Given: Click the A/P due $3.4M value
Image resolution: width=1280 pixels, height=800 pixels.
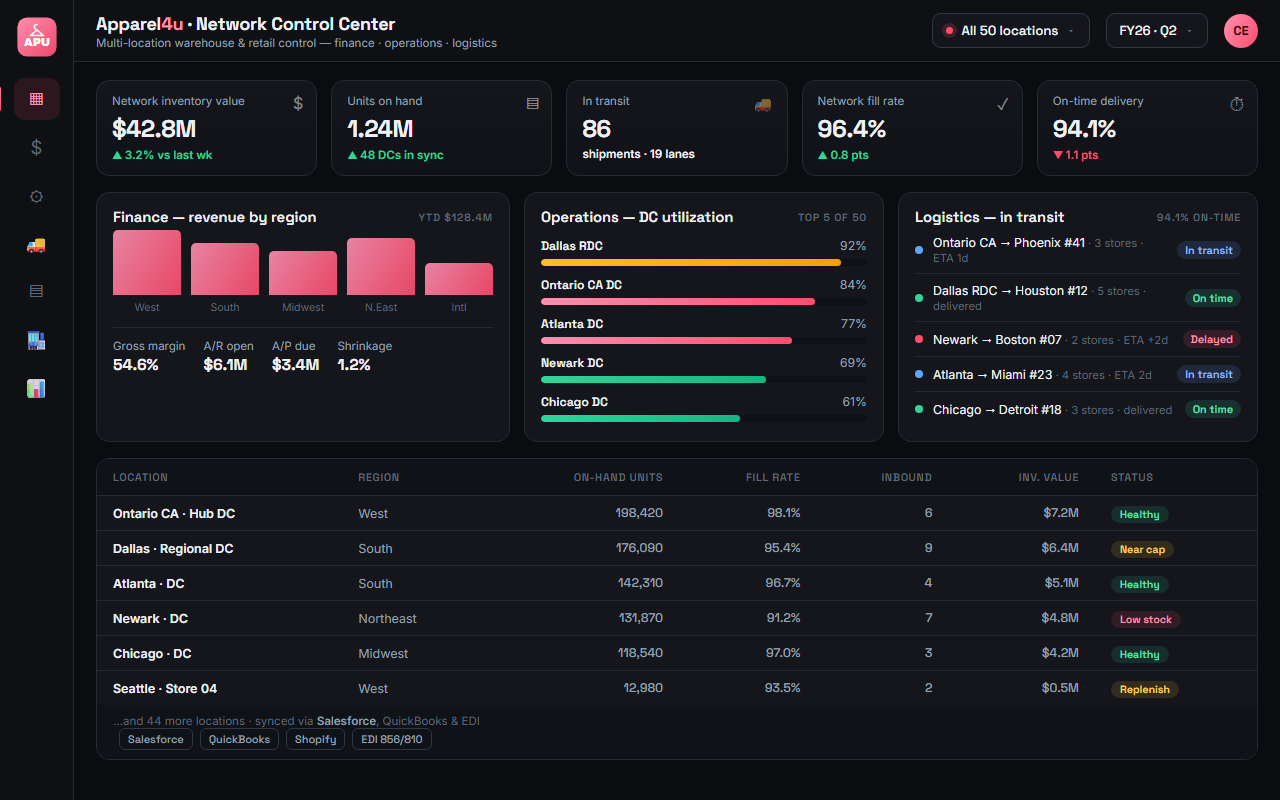Looking at the screenshot, I should (x=295, y=365).
